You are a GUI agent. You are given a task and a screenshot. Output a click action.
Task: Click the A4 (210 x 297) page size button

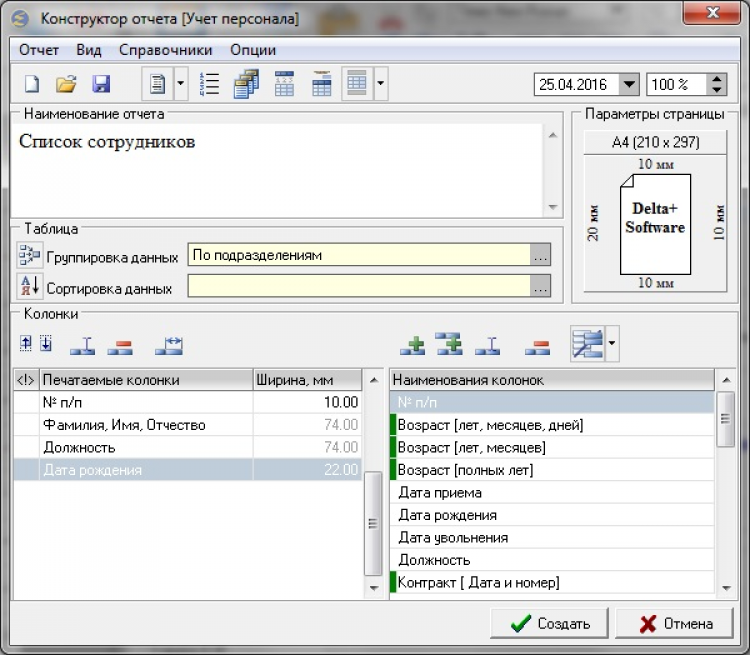click(x=655, y=142)
